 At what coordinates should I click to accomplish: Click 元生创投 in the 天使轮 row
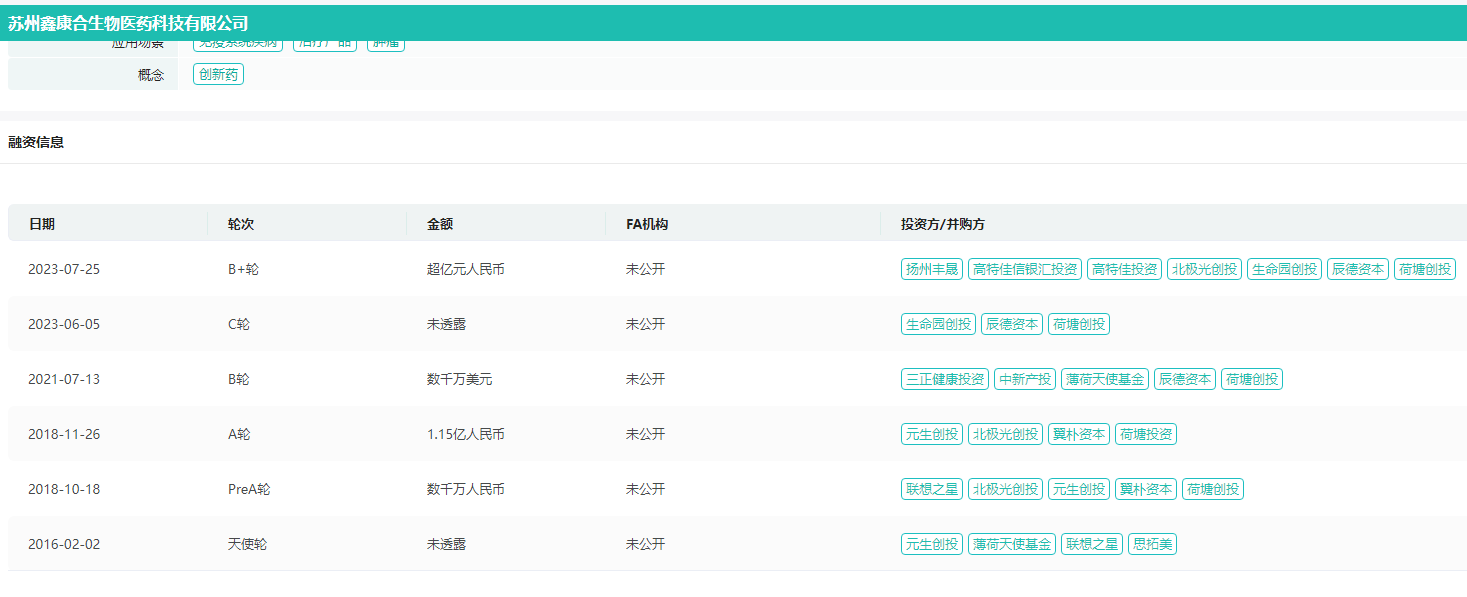point(931,544)
